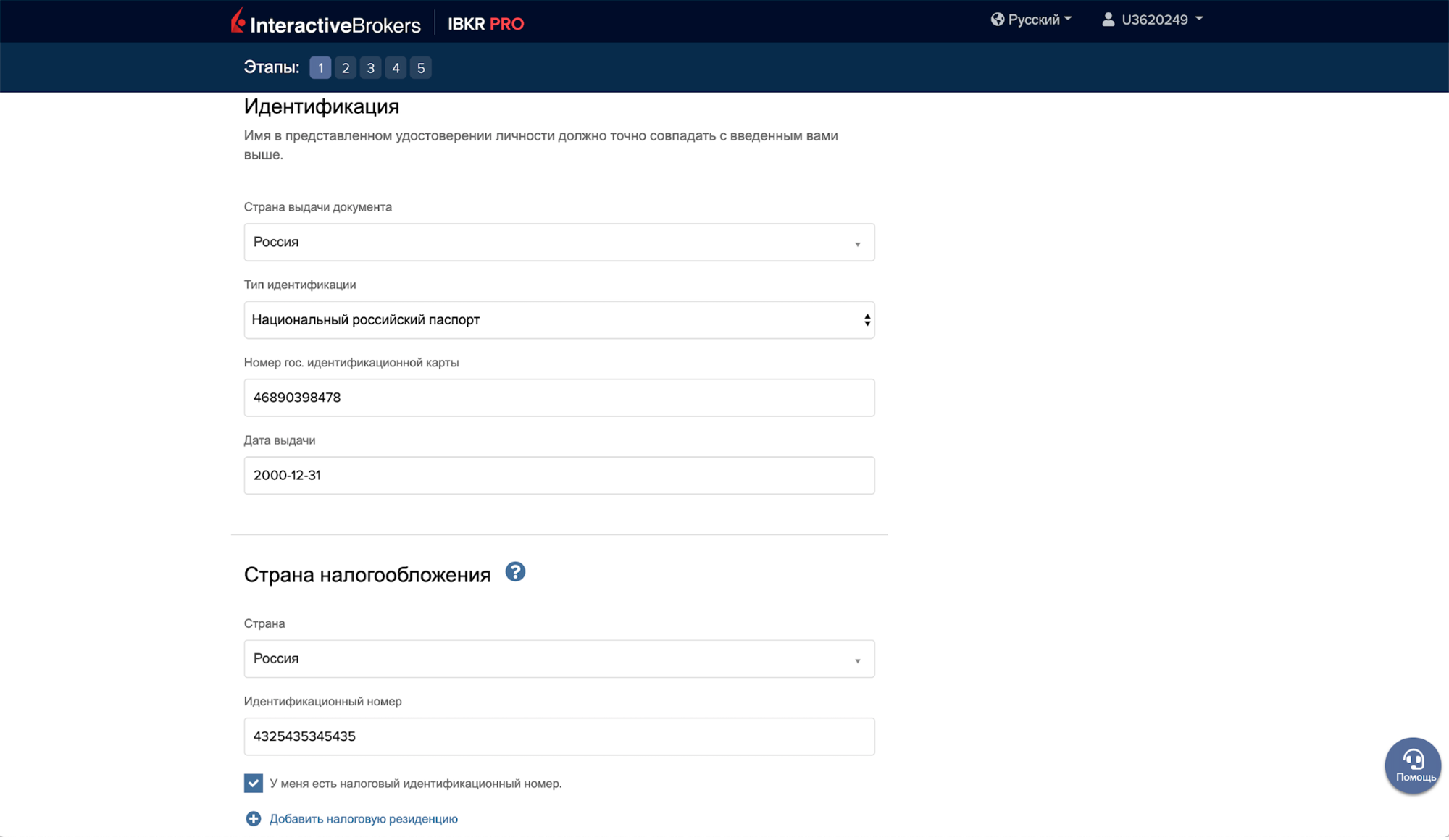The height and width of the screenshot is (840, 1449).
Task: Click the plus icon to add tax residency
Action: pyautogui.click(x=253, y=819)
